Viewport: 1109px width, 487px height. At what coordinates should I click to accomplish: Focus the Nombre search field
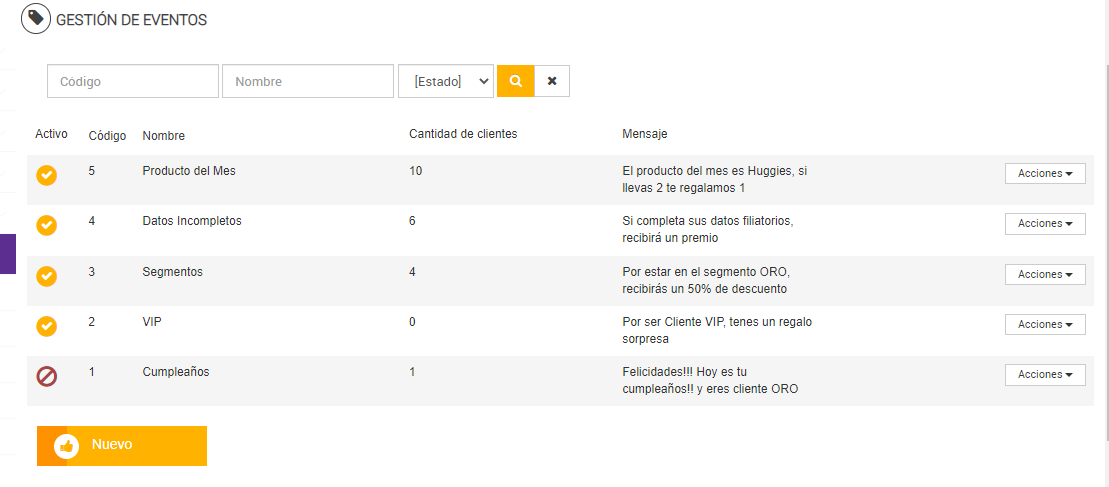(x=308, y=81)
